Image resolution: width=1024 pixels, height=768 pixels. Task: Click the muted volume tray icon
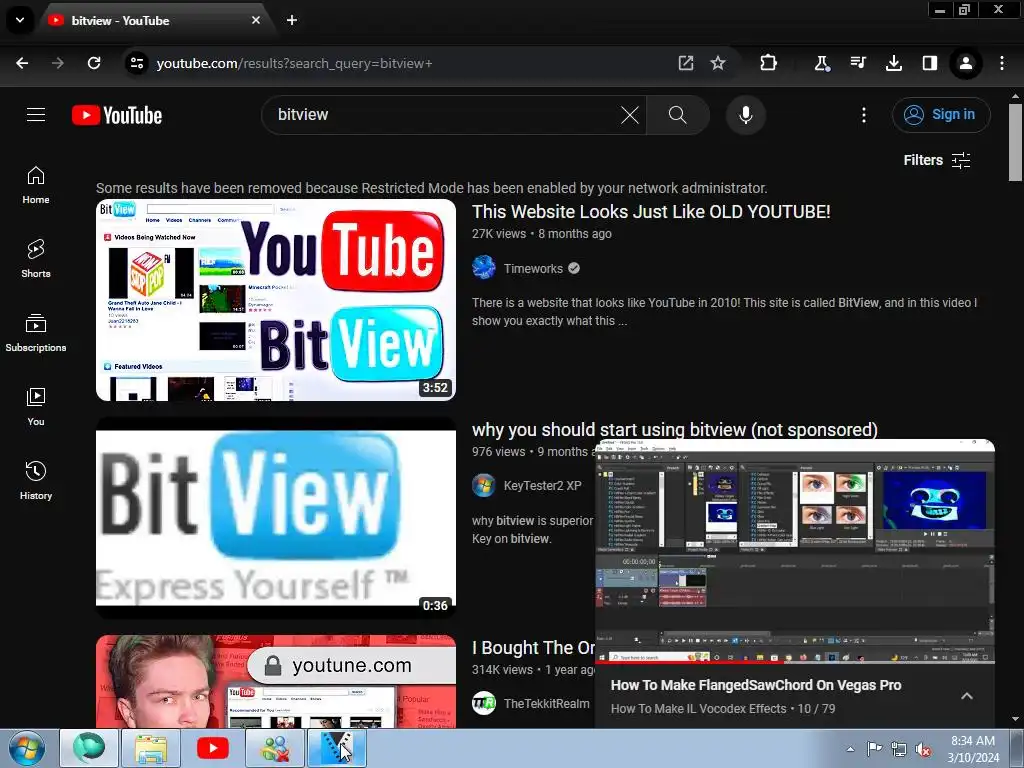point(923,750)
